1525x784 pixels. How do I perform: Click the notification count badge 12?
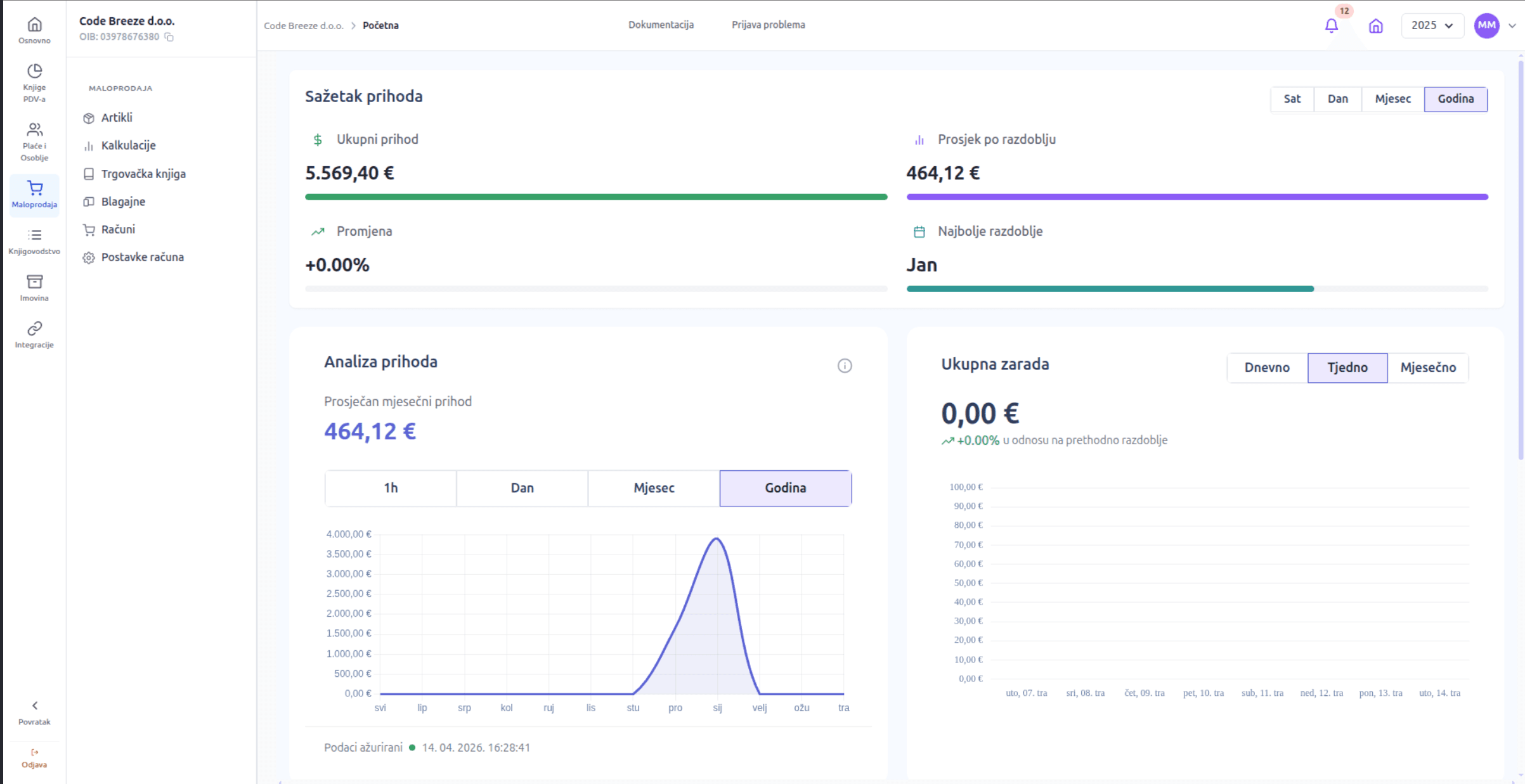(1344, 11)
